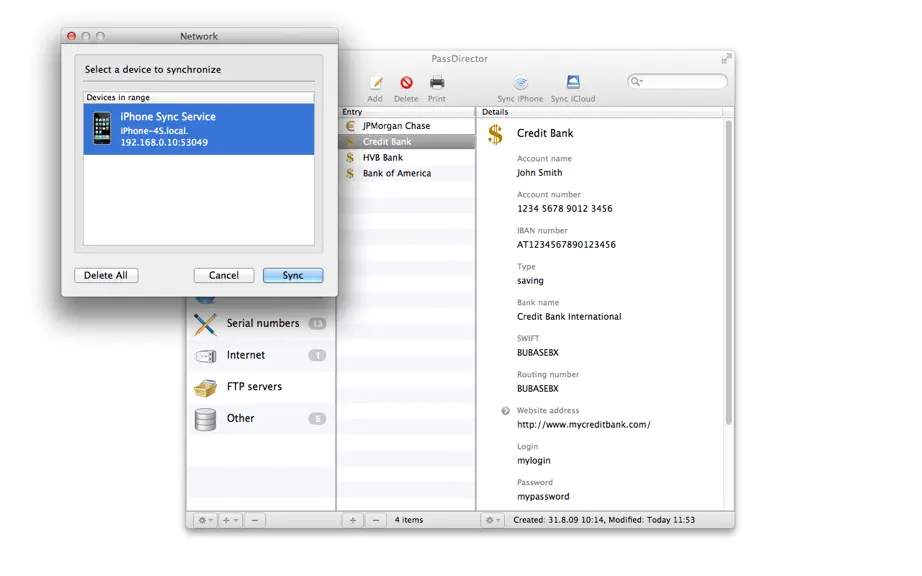The height and width of the screenshot is (576, 922).
Task: Click the Print toolbar icon
Action: coord(437,82)
